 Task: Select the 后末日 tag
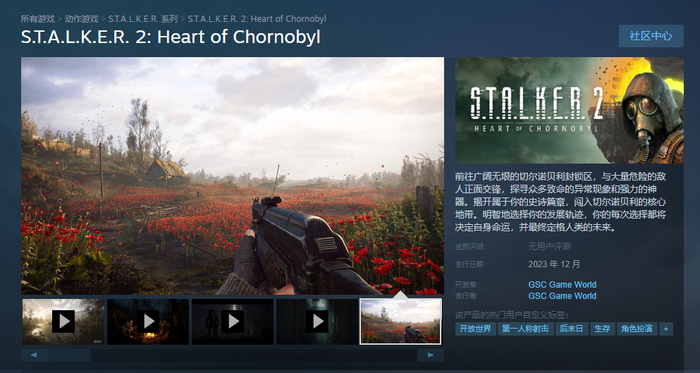point(571,329)
